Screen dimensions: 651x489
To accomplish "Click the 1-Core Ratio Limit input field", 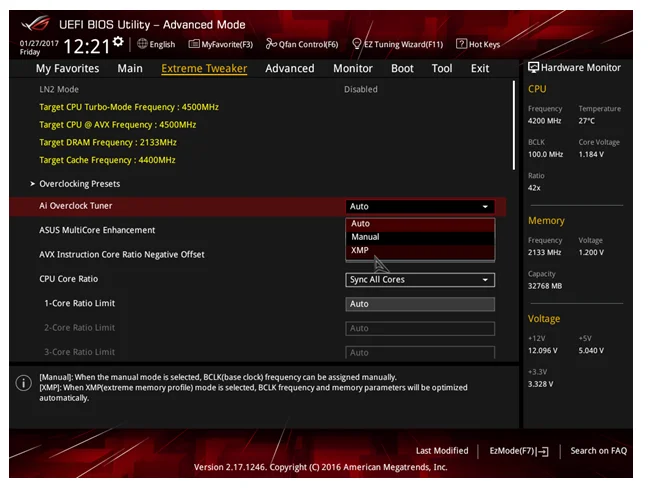I will click(x=420, y=304).
